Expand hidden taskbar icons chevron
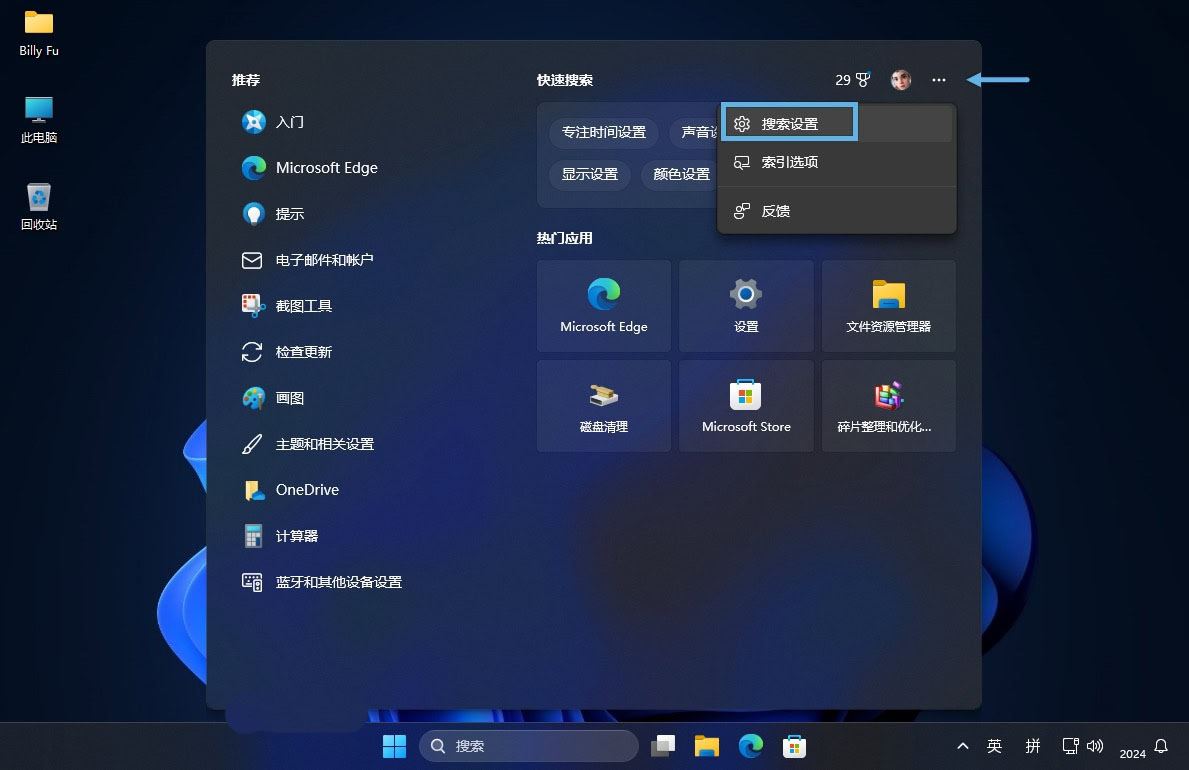Viewport: 1189px width, 770px height. (x=962, y=745)
